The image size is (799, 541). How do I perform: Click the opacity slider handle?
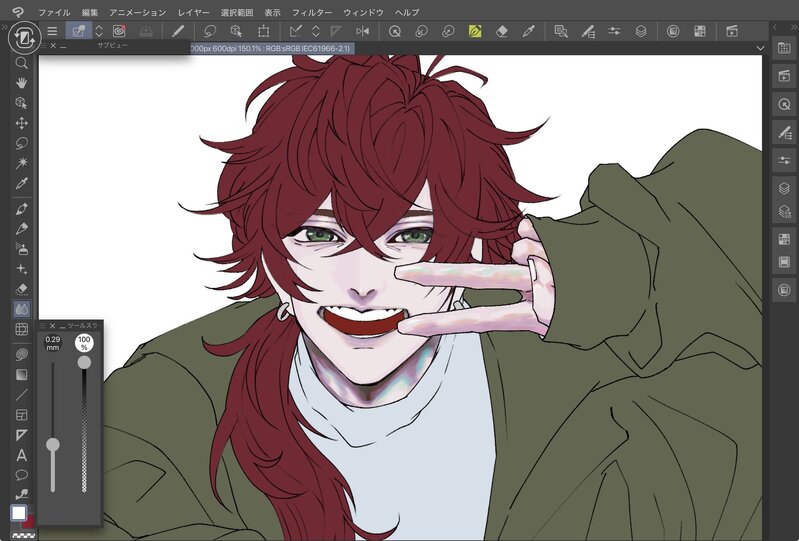point(84,362)
